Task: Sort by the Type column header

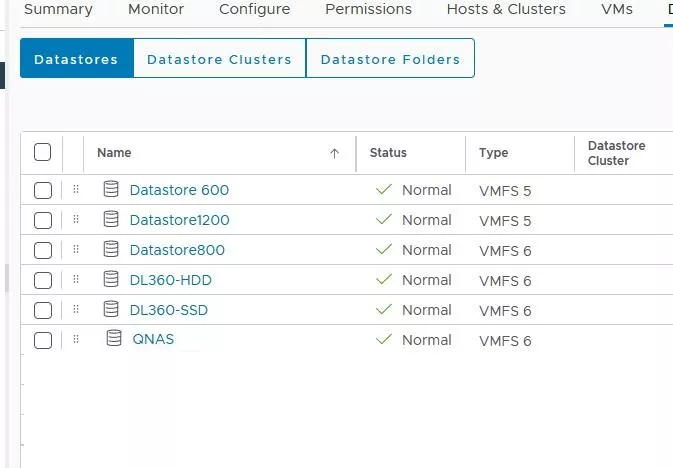Action: pyautogui.click(x=494, y=152)
